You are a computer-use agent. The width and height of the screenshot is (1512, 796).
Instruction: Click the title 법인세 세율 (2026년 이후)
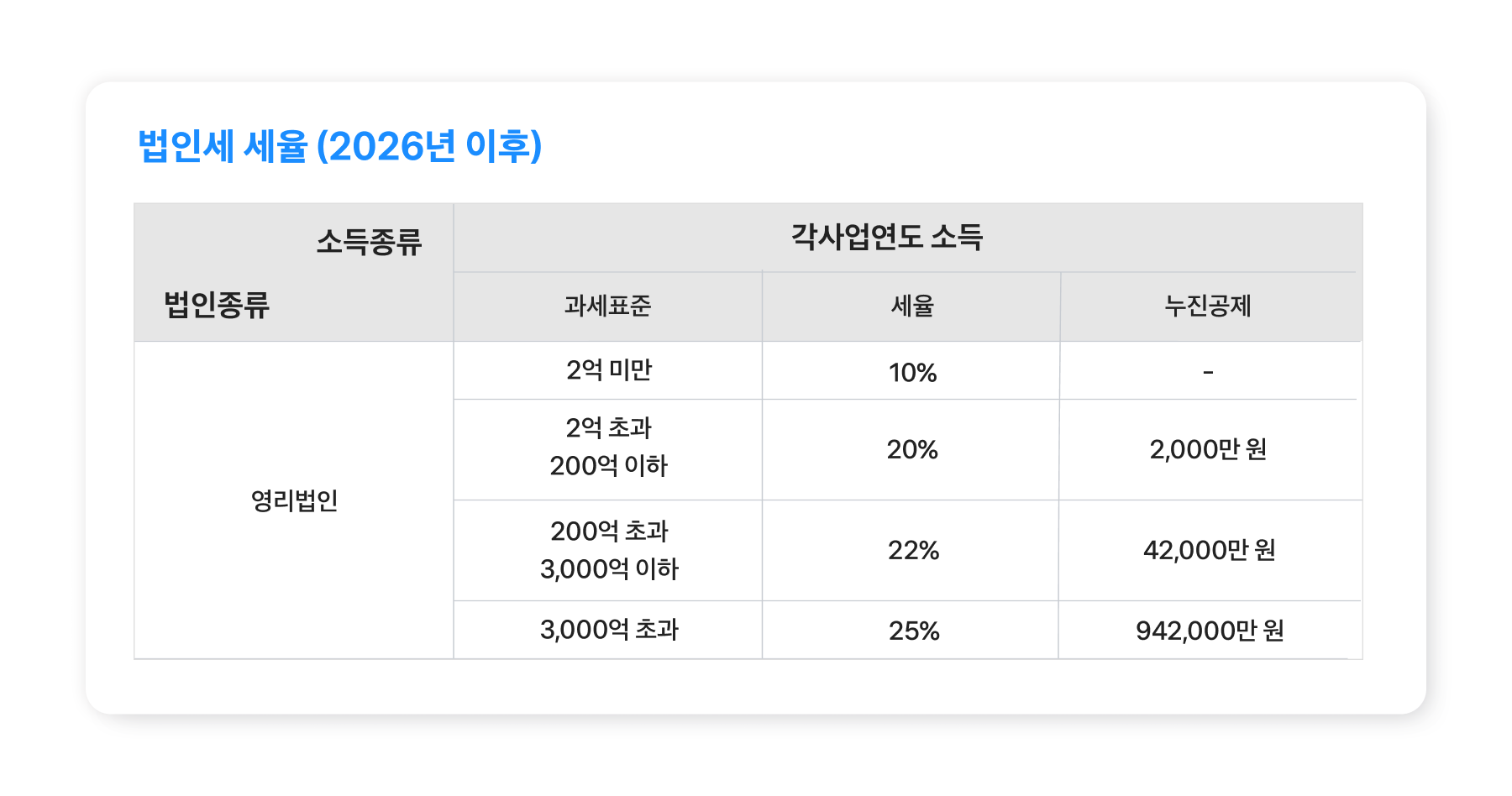click(x=339, y=146)
